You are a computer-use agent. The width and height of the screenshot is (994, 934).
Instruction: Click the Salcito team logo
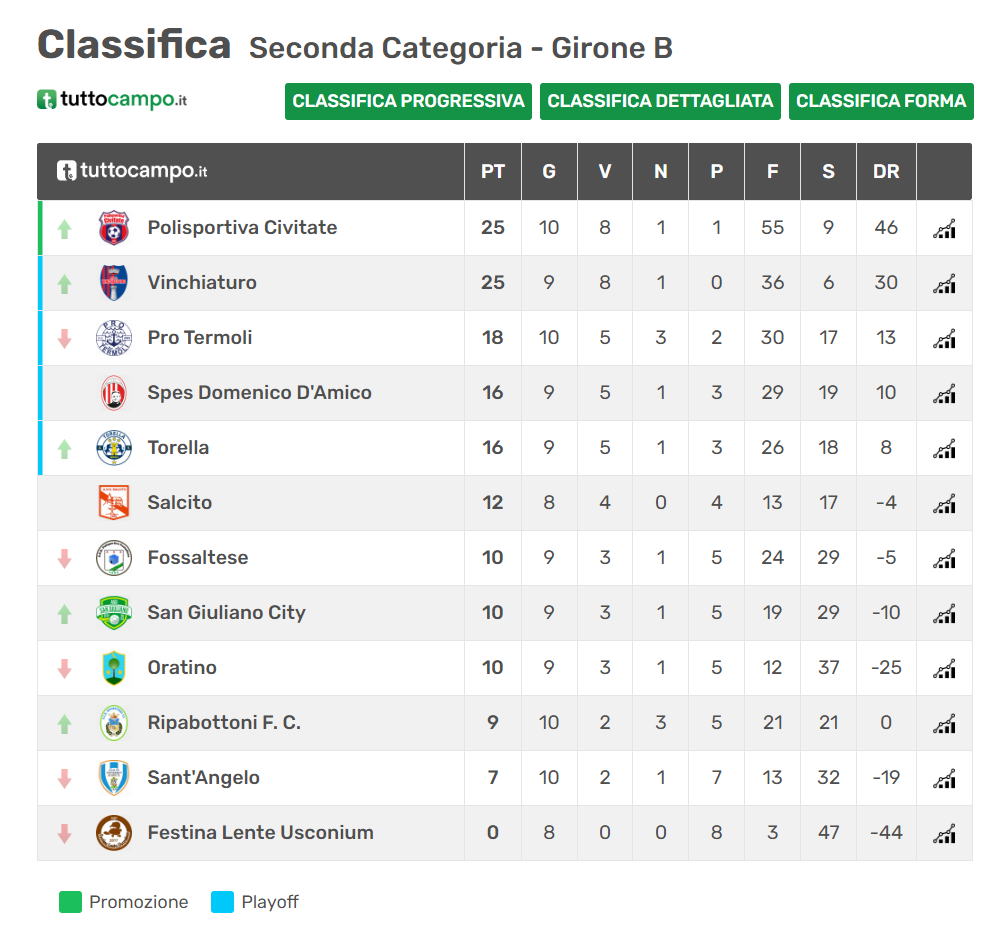(x=114, y=503)
